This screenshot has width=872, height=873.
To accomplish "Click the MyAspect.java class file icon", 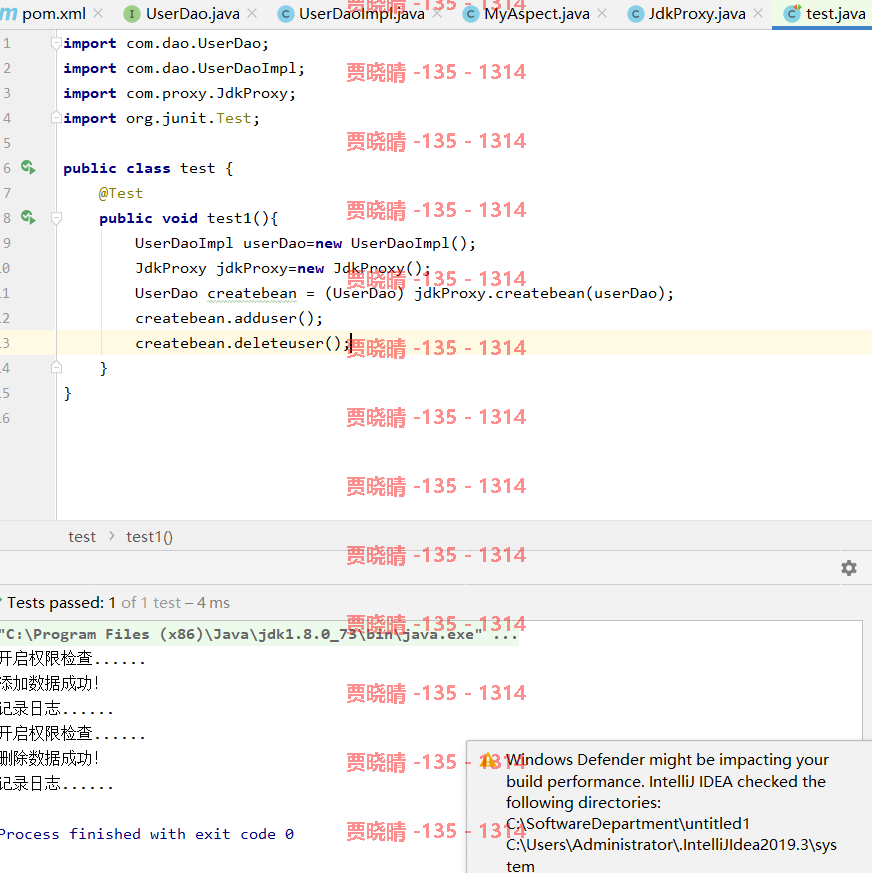I will (x=471, y=14).
